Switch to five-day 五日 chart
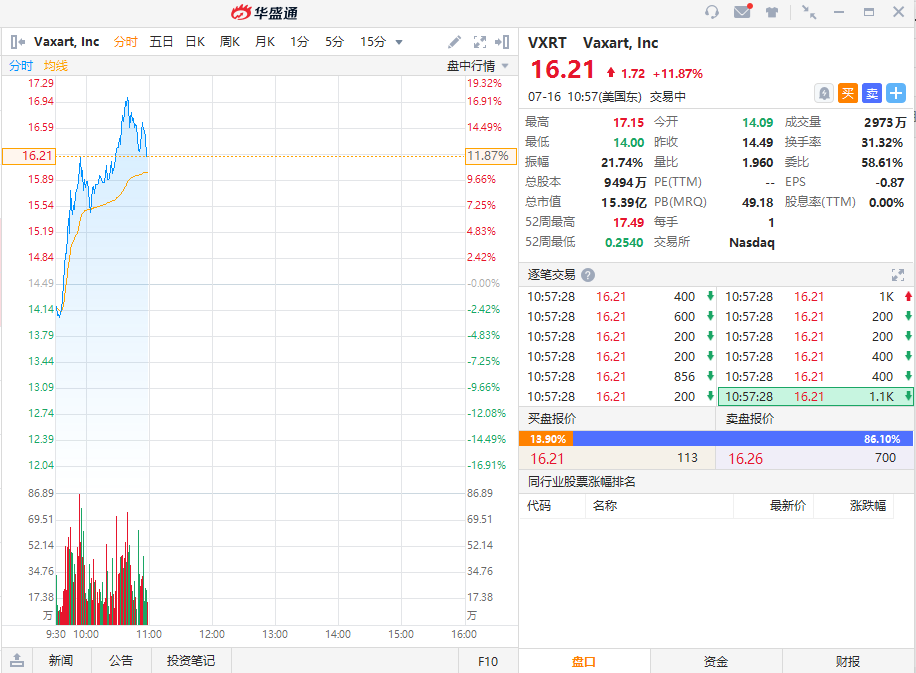 [x=161, y=42]
